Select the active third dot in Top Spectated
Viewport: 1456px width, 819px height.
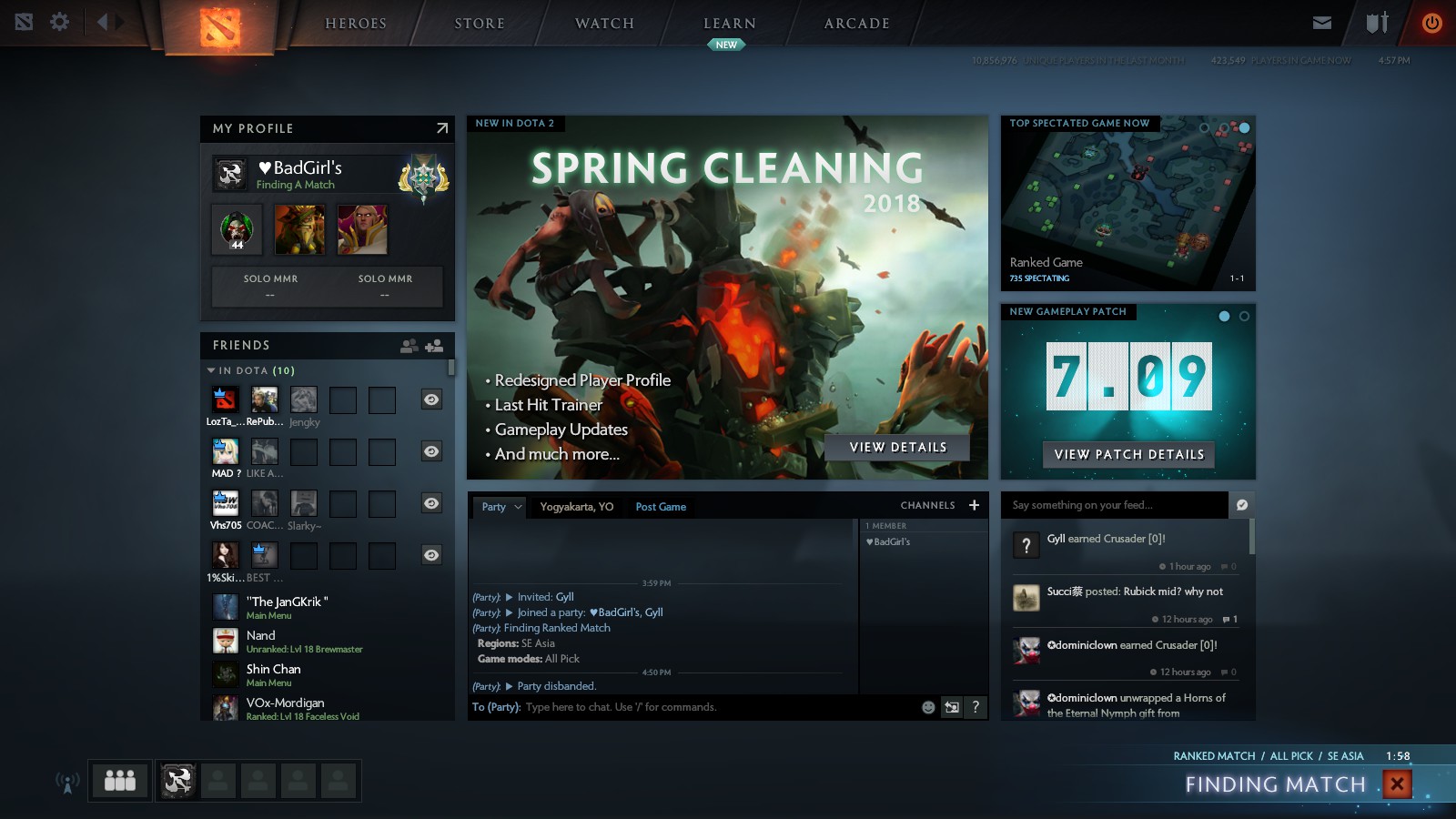[x=1244, y=128]
